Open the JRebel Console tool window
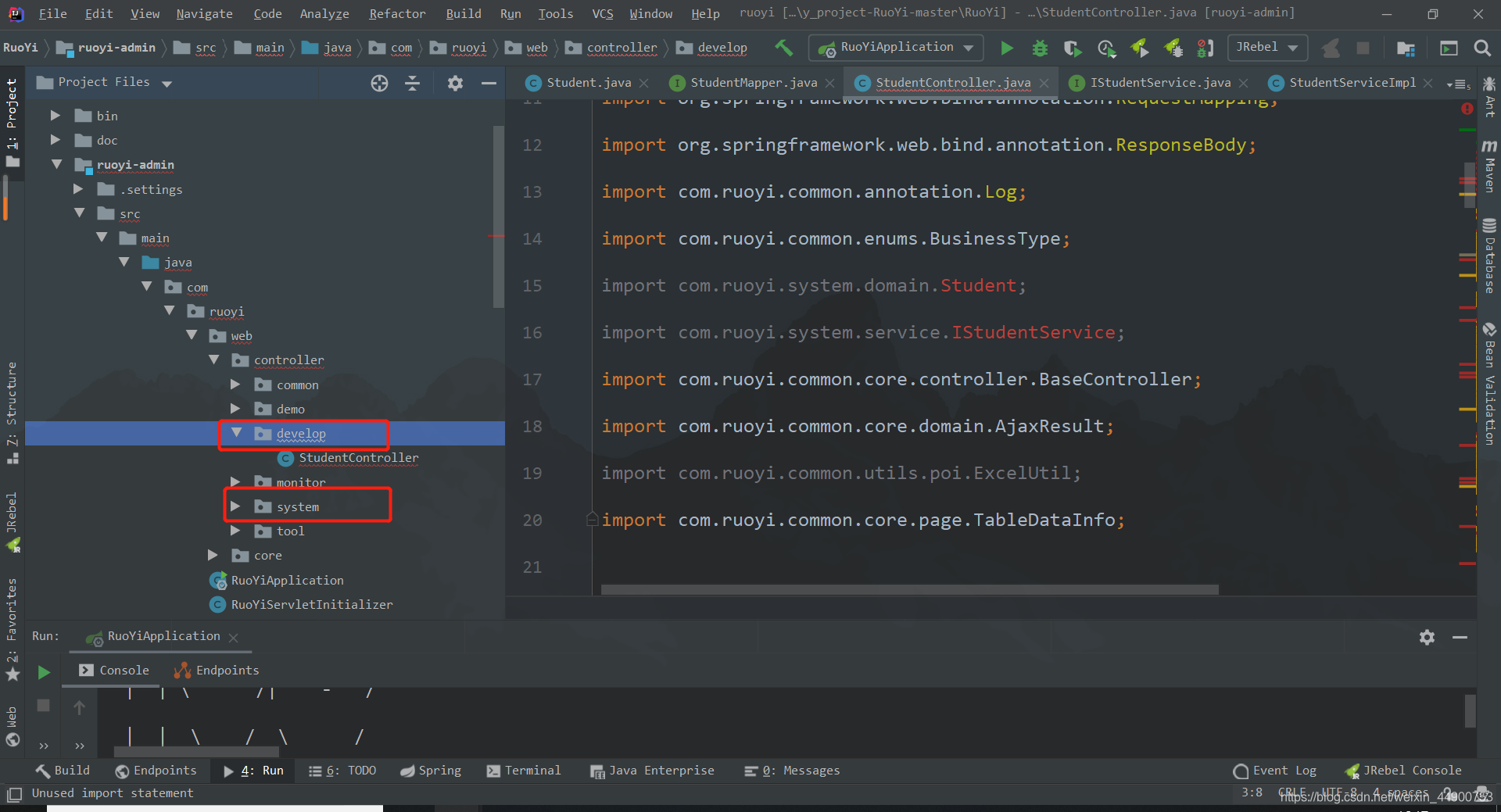Image resolution: width=1501 pixels, height=812 pixels. coord(1403,771)
